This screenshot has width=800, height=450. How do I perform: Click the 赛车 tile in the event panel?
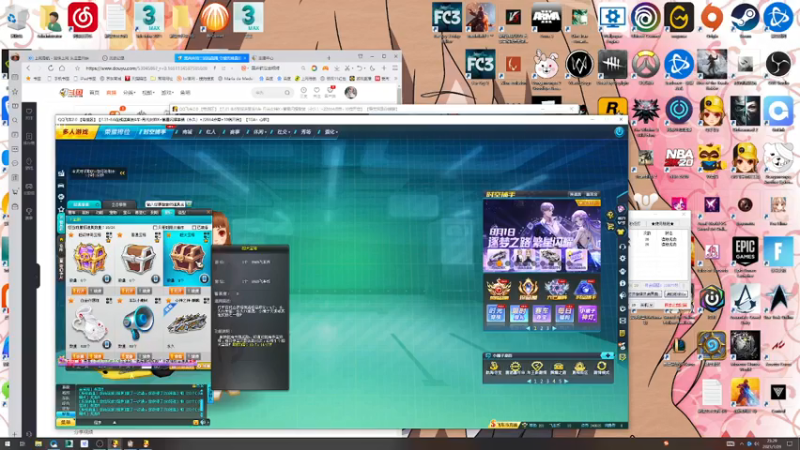click(541, 314)
